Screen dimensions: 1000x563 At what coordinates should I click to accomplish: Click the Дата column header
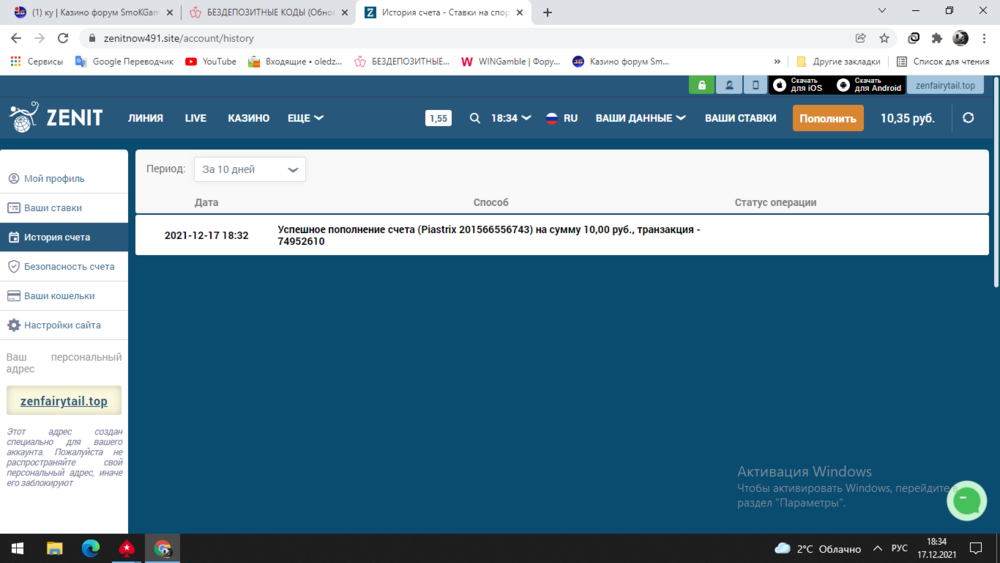(207, 202)
